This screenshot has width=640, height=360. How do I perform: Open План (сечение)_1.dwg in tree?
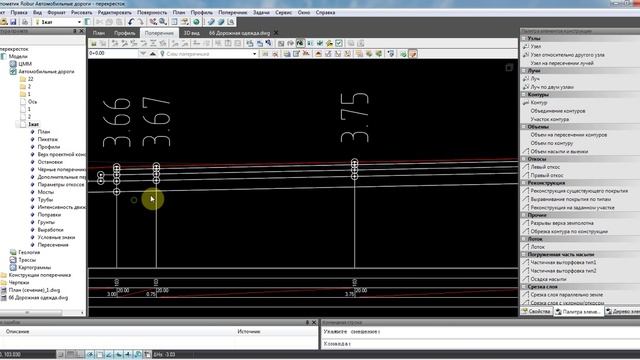(x=34, y=290)
